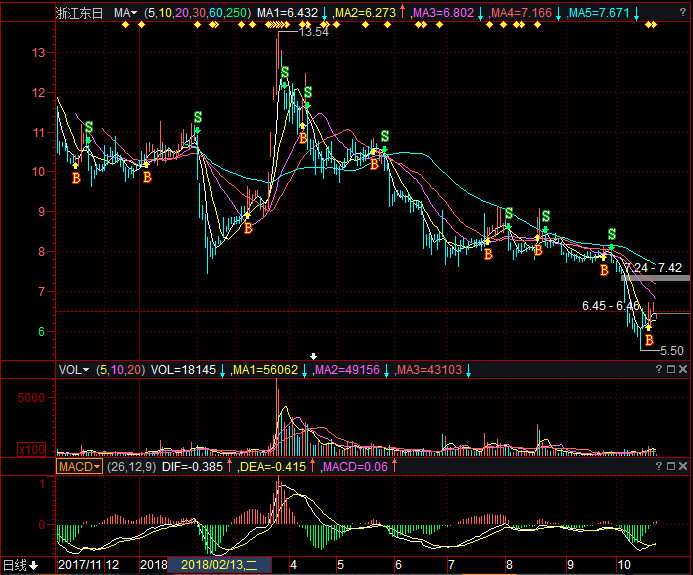Click the B buy signal near the 8.5 February low
This screenshot has height=575, width=693.
(x=248, y=228)
